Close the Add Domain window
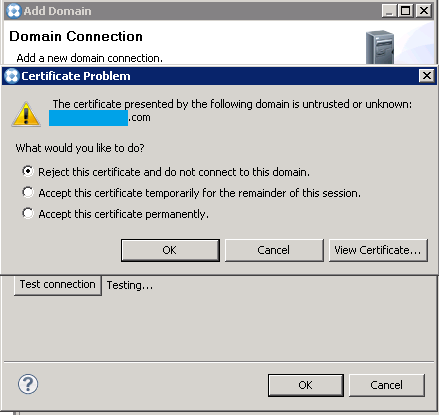The width and height of the screenshot is (439, 415). [424, 11]
